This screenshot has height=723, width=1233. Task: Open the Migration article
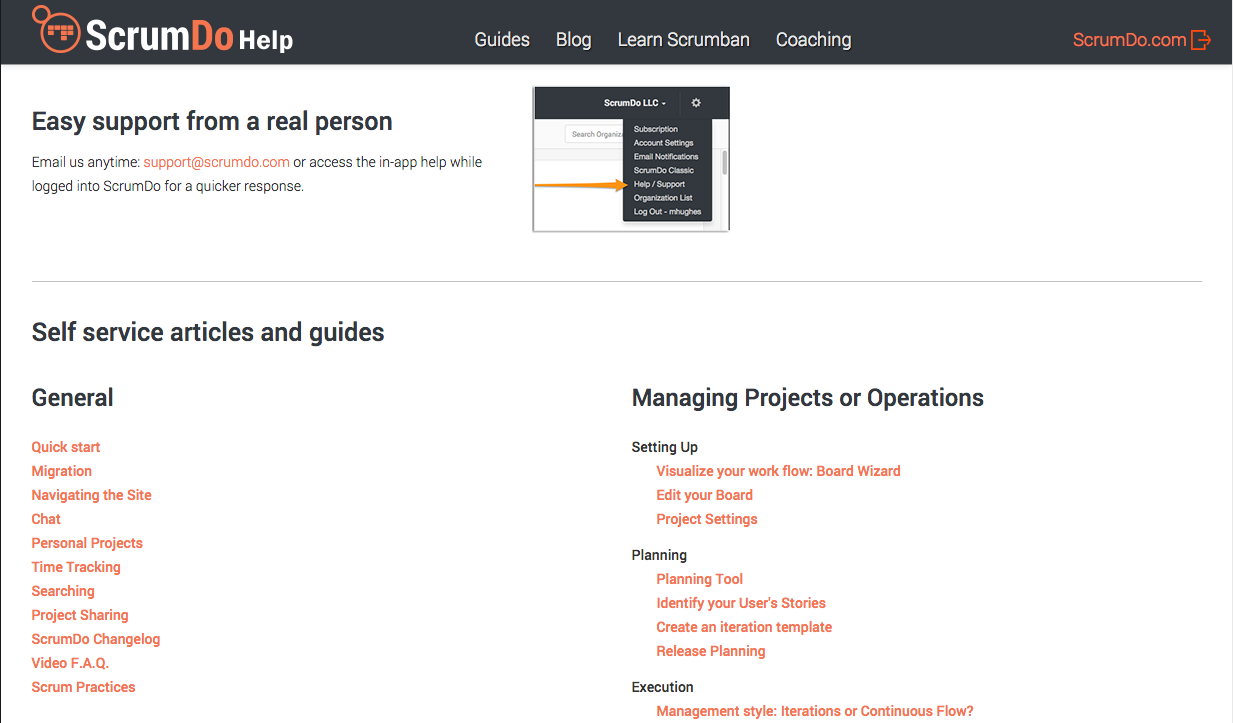point(62,471)
